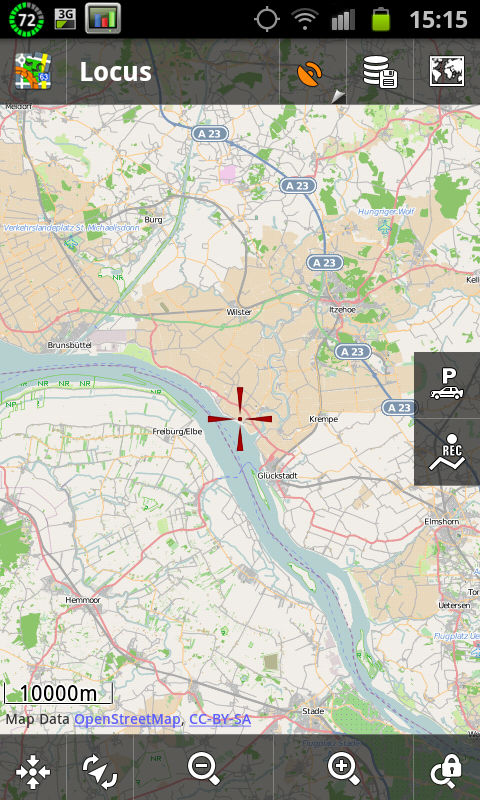Tap the parking car icon

click(447, 385)
